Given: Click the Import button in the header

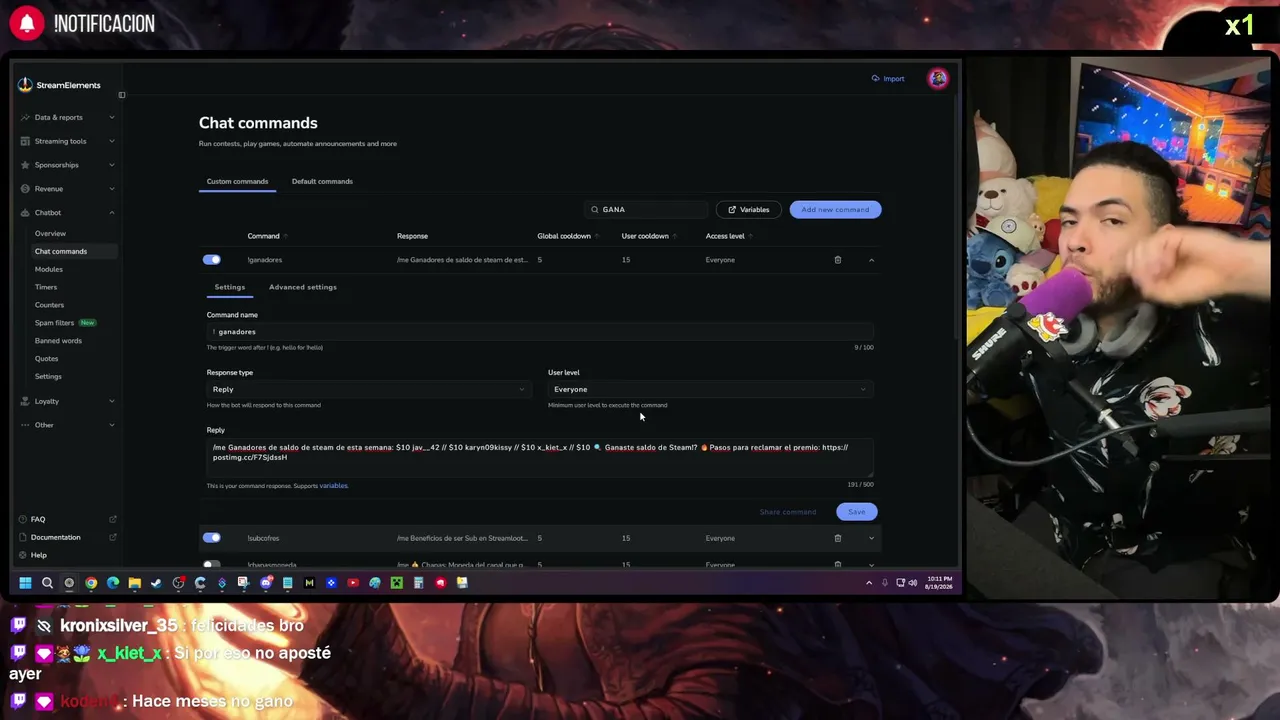Looking at the screenshot, I should [888, 79].
